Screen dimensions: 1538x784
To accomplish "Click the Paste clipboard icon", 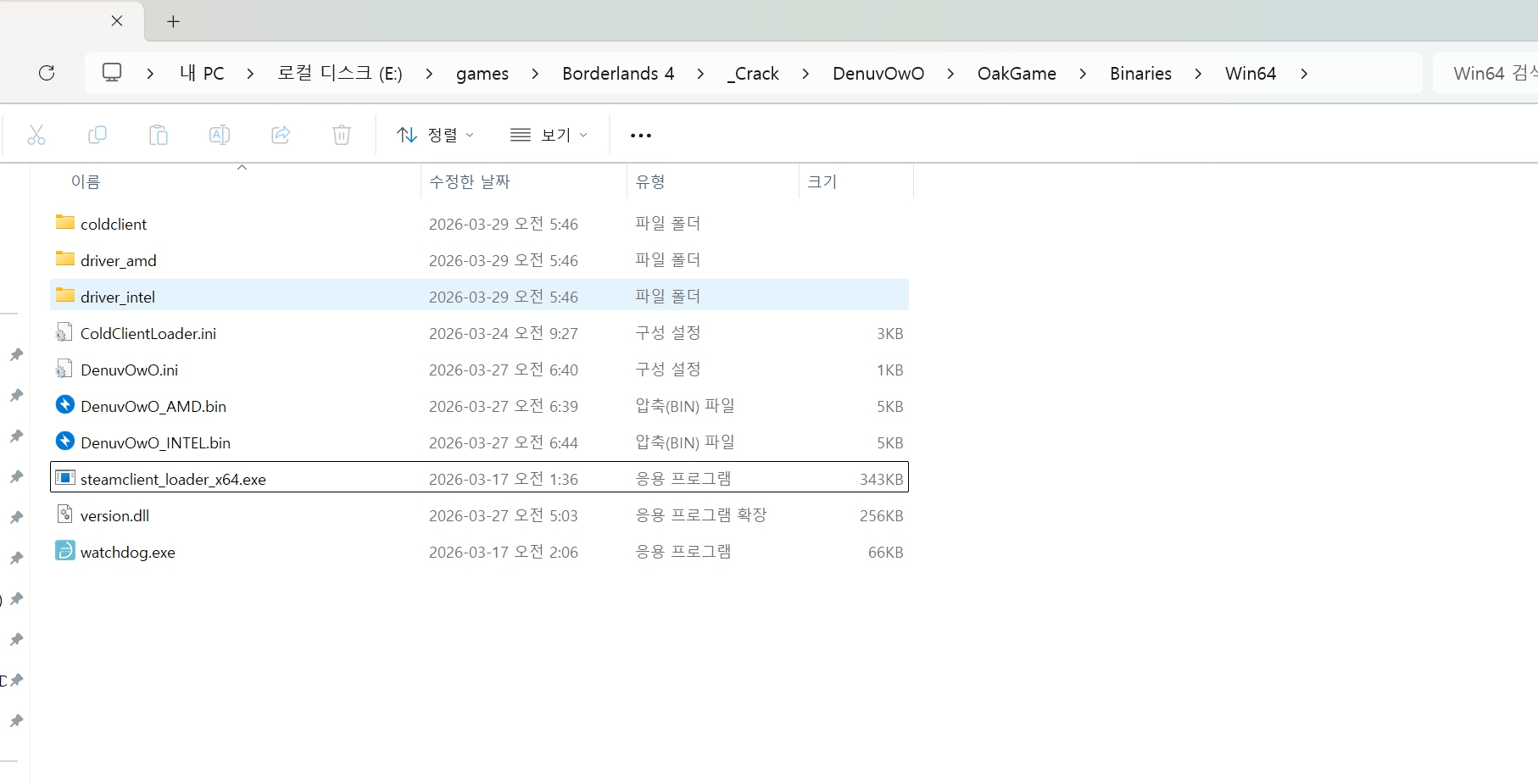I will pyautogui.click(x=159, y=135).
